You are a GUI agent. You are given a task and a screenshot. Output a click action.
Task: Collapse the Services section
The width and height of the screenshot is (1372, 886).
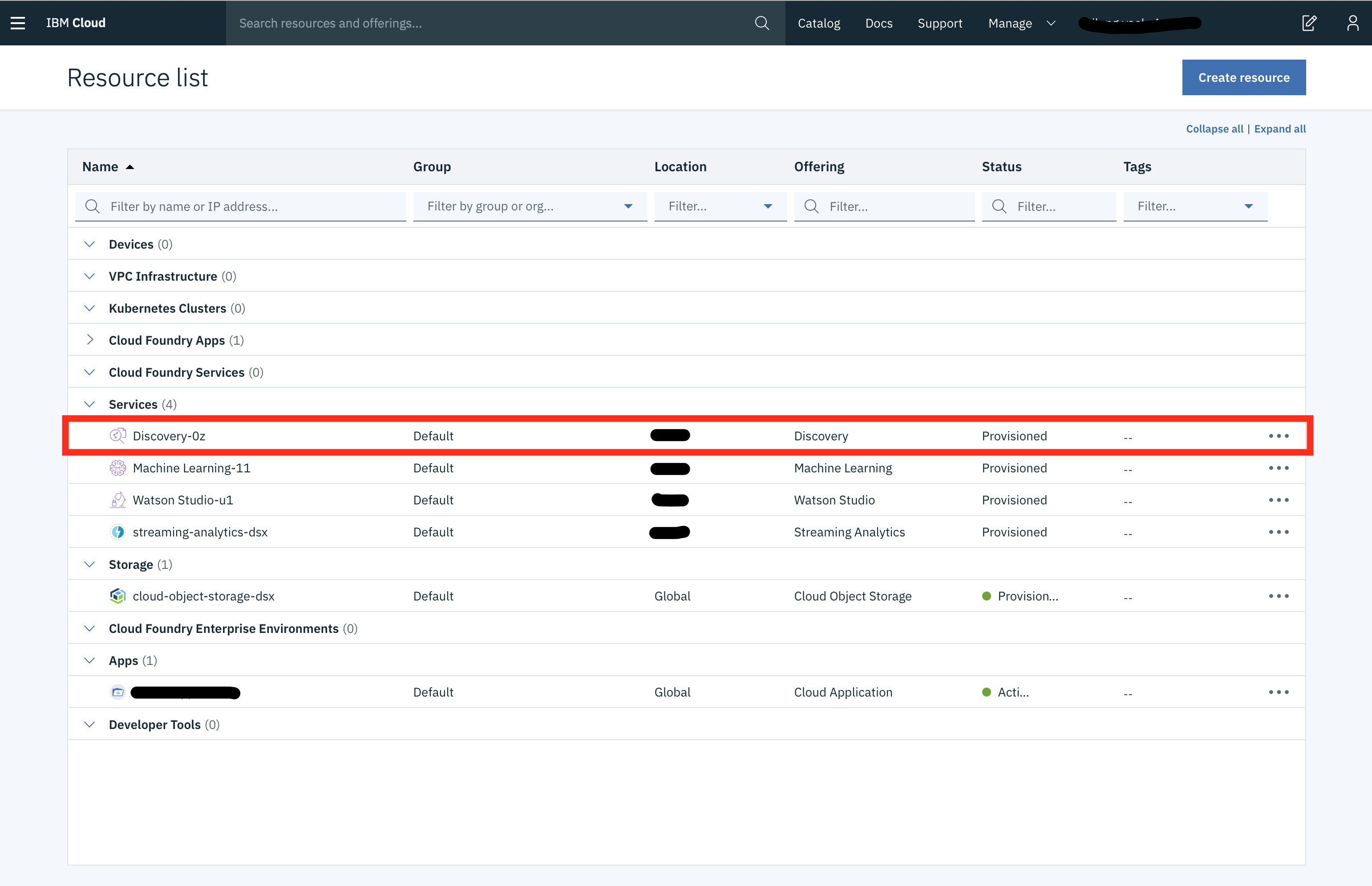(x=89, y=404)
